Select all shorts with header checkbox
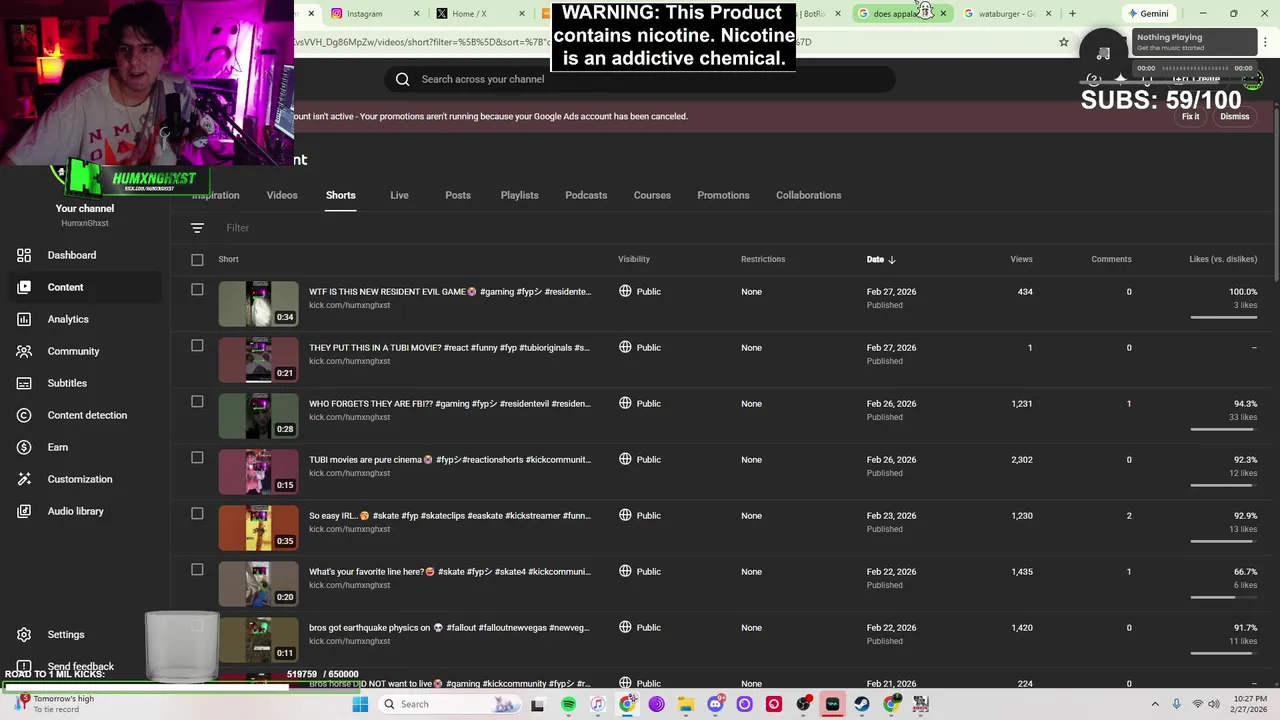This screenshot has height=720, width=1280. pyautogui.click(x=197, y=260)
